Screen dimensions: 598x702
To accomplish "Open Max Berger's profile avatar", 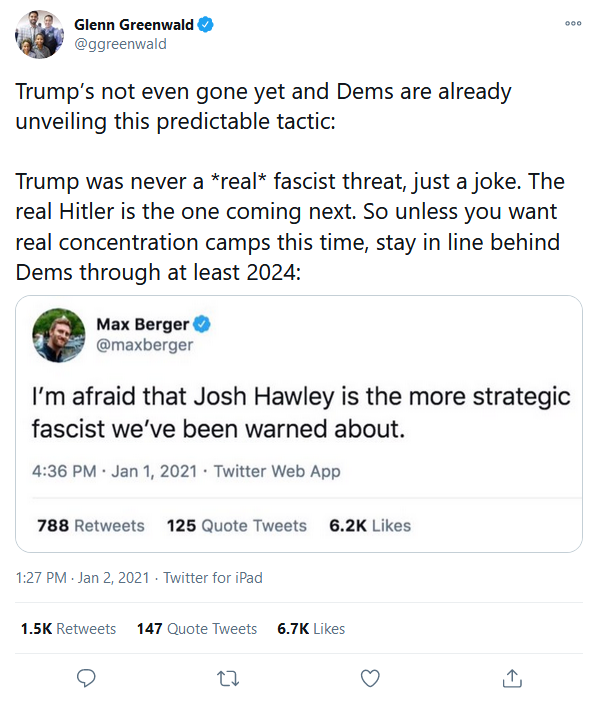I will 59,335.
